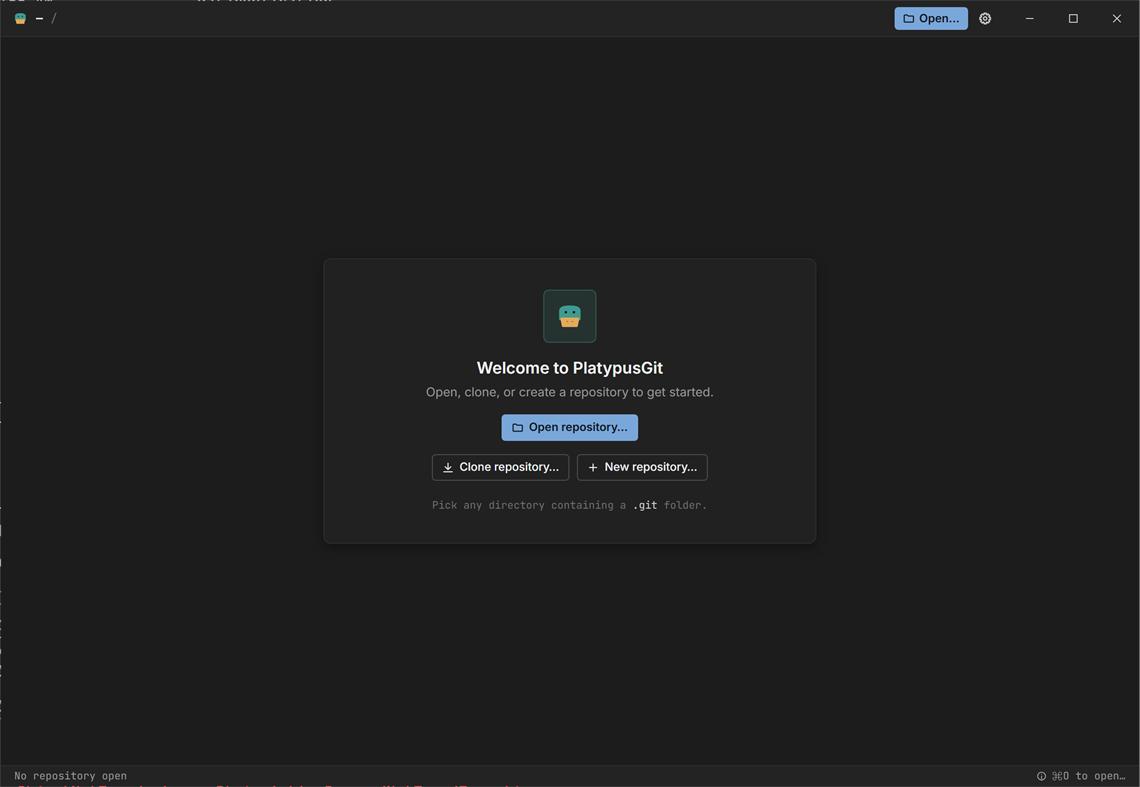
Task: Minimize the PlatypusGit window
Action: (x=1029, y=18)
